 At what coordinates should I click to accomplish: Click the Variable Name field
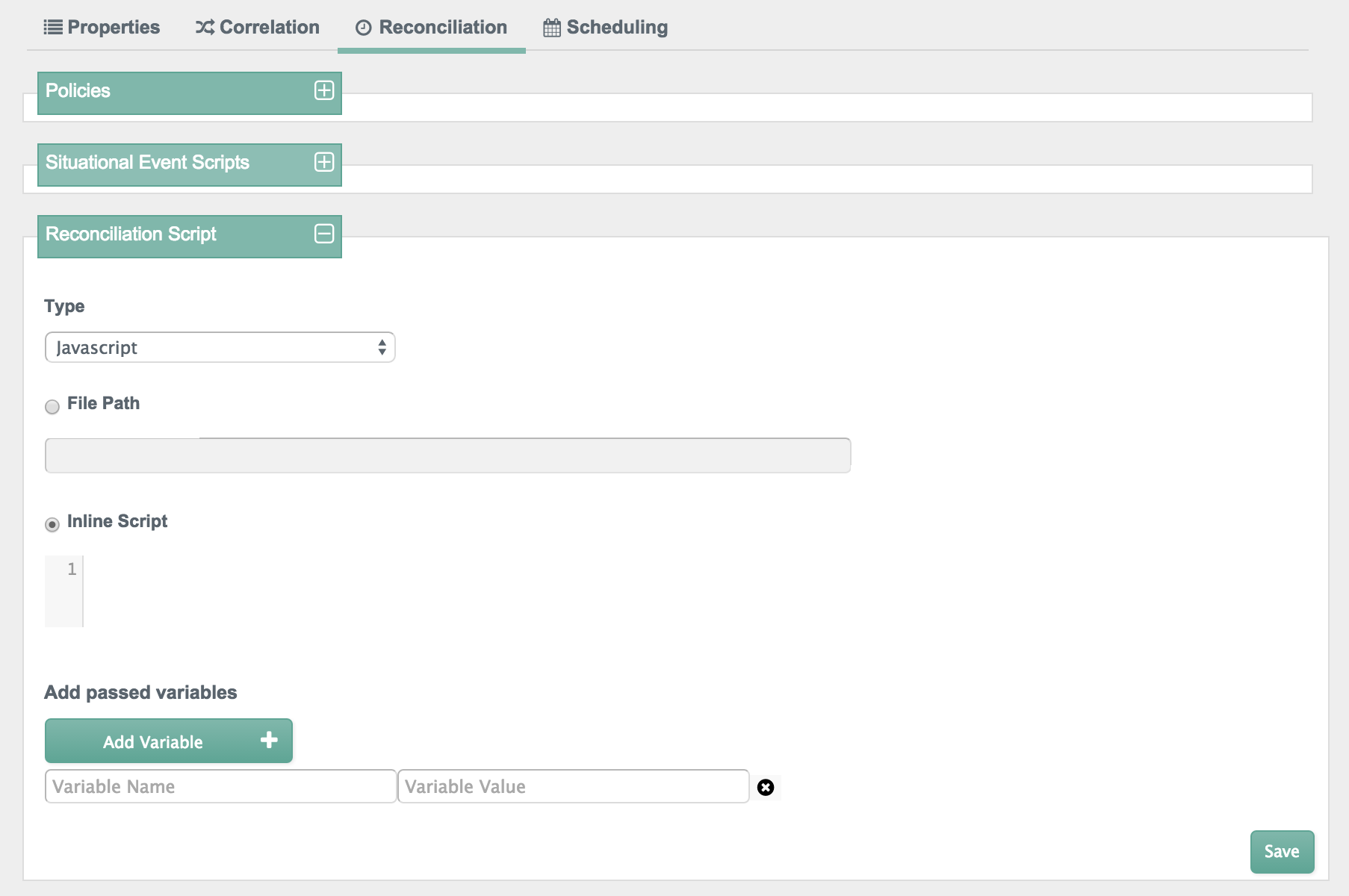pos(220,786)
